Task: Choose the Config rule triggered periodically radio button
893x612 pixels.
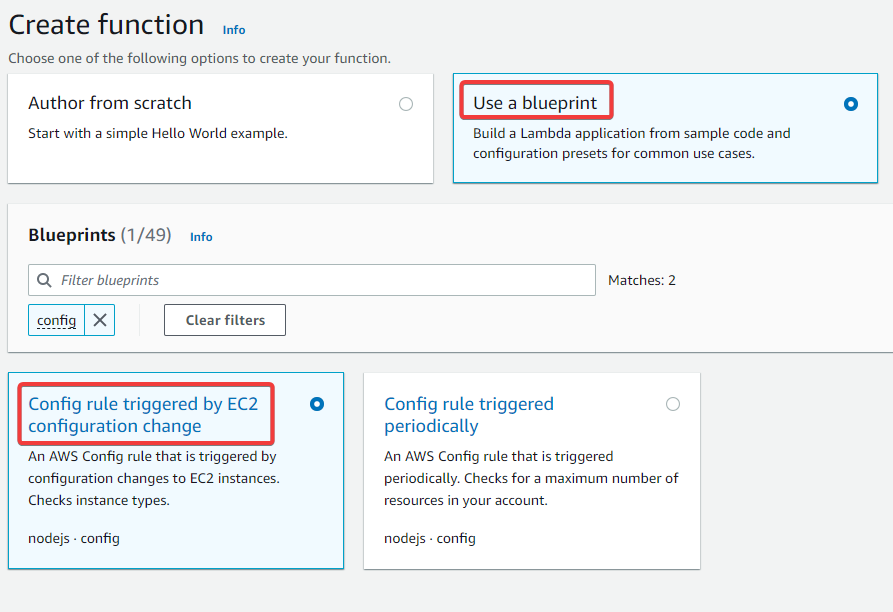Action: tap(673, 404)
